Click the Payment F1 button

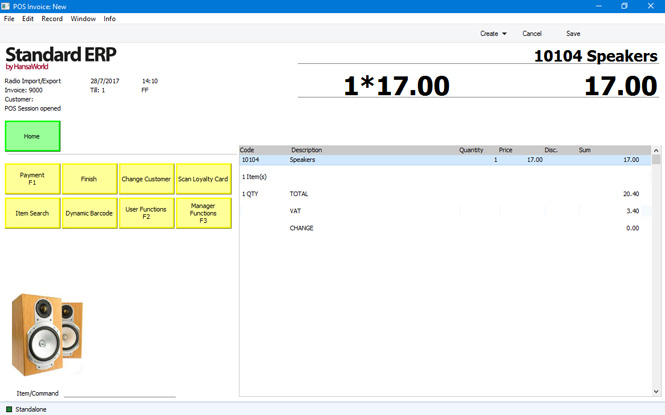[x=33, y=179]
